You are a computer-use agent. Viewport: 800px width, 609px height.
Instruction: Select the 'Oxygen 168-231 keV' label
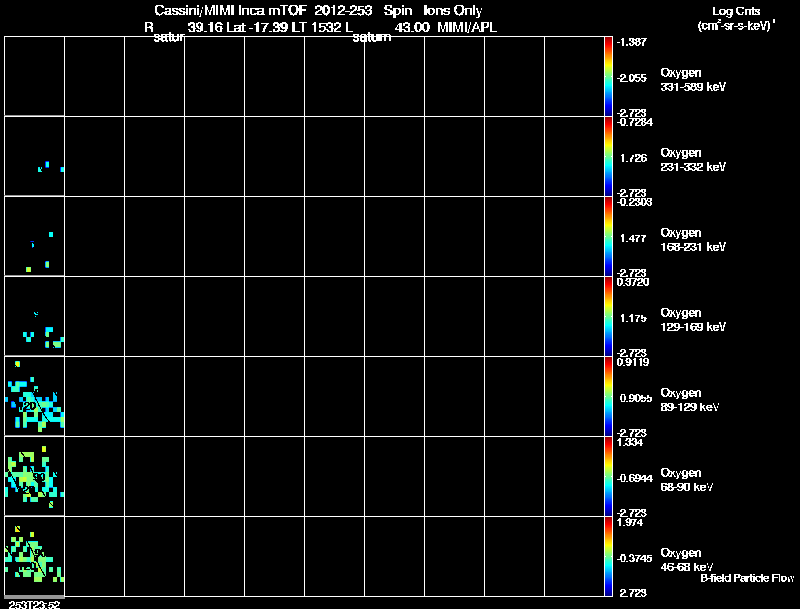click(x=693, y=240)
